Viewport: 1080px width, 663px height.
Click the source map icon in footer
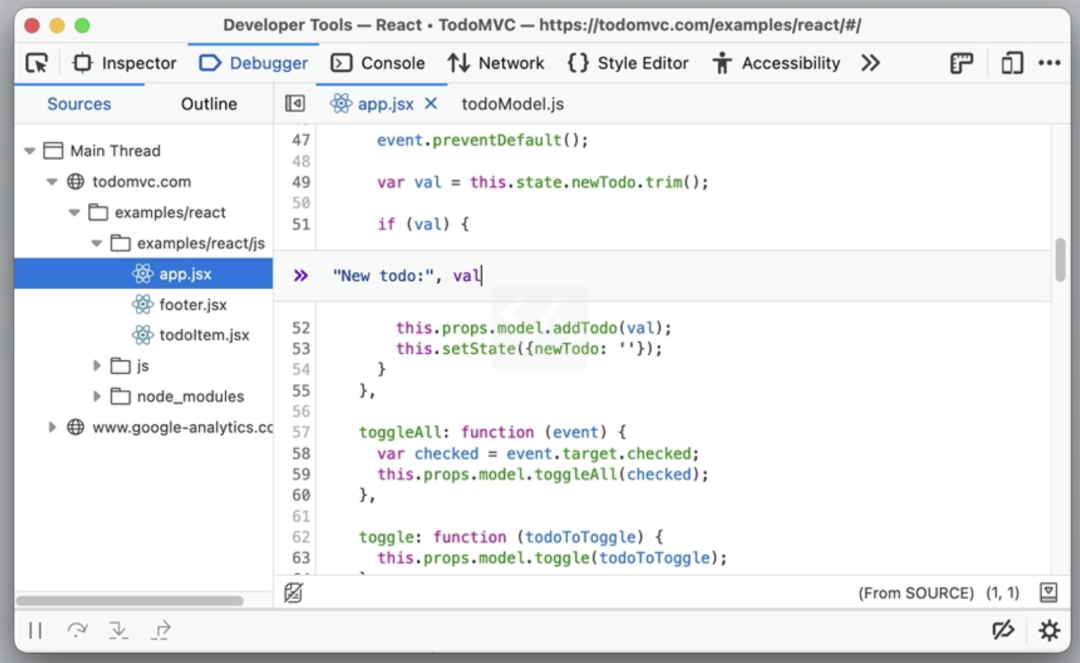(x=1049, y=593)
